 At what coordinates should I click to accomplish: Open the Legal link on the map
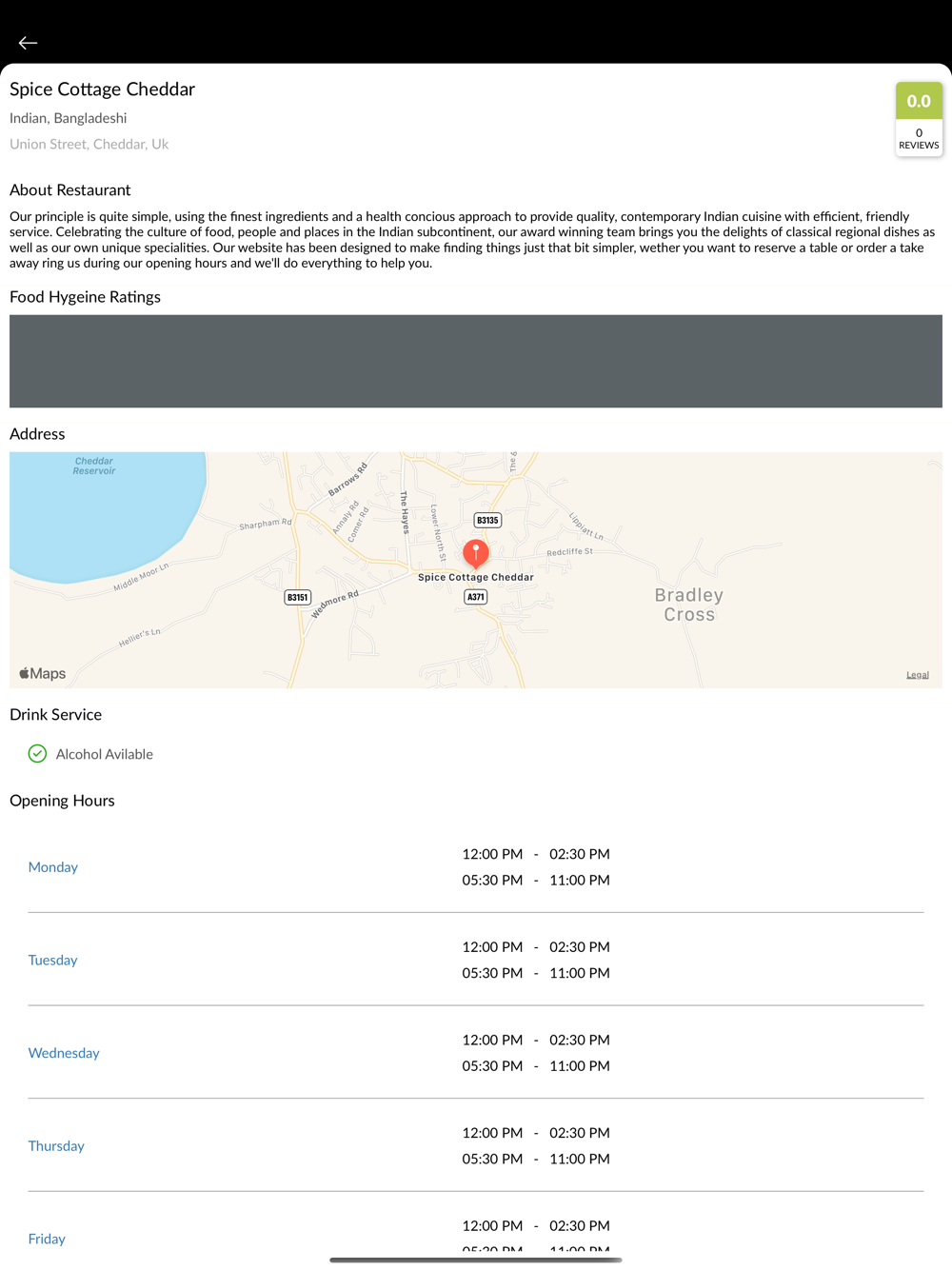918,675
